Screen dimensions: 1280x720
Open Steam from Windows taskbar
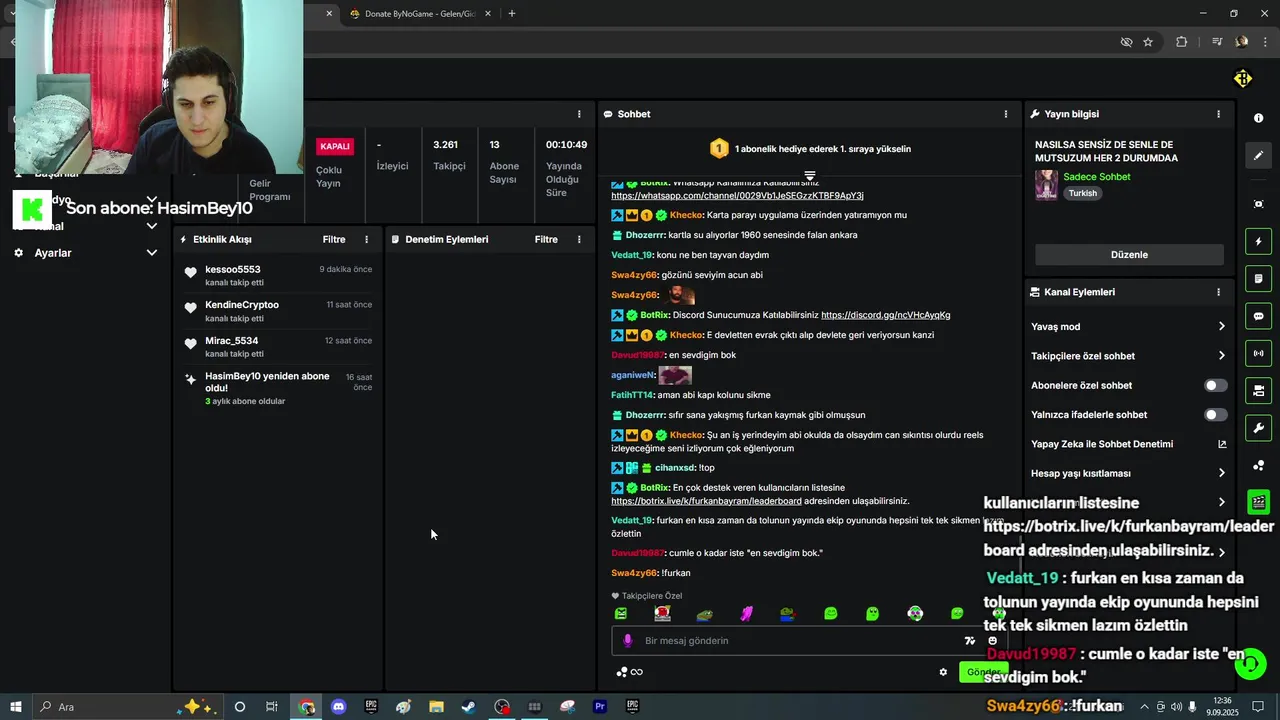tap(468, 707)
